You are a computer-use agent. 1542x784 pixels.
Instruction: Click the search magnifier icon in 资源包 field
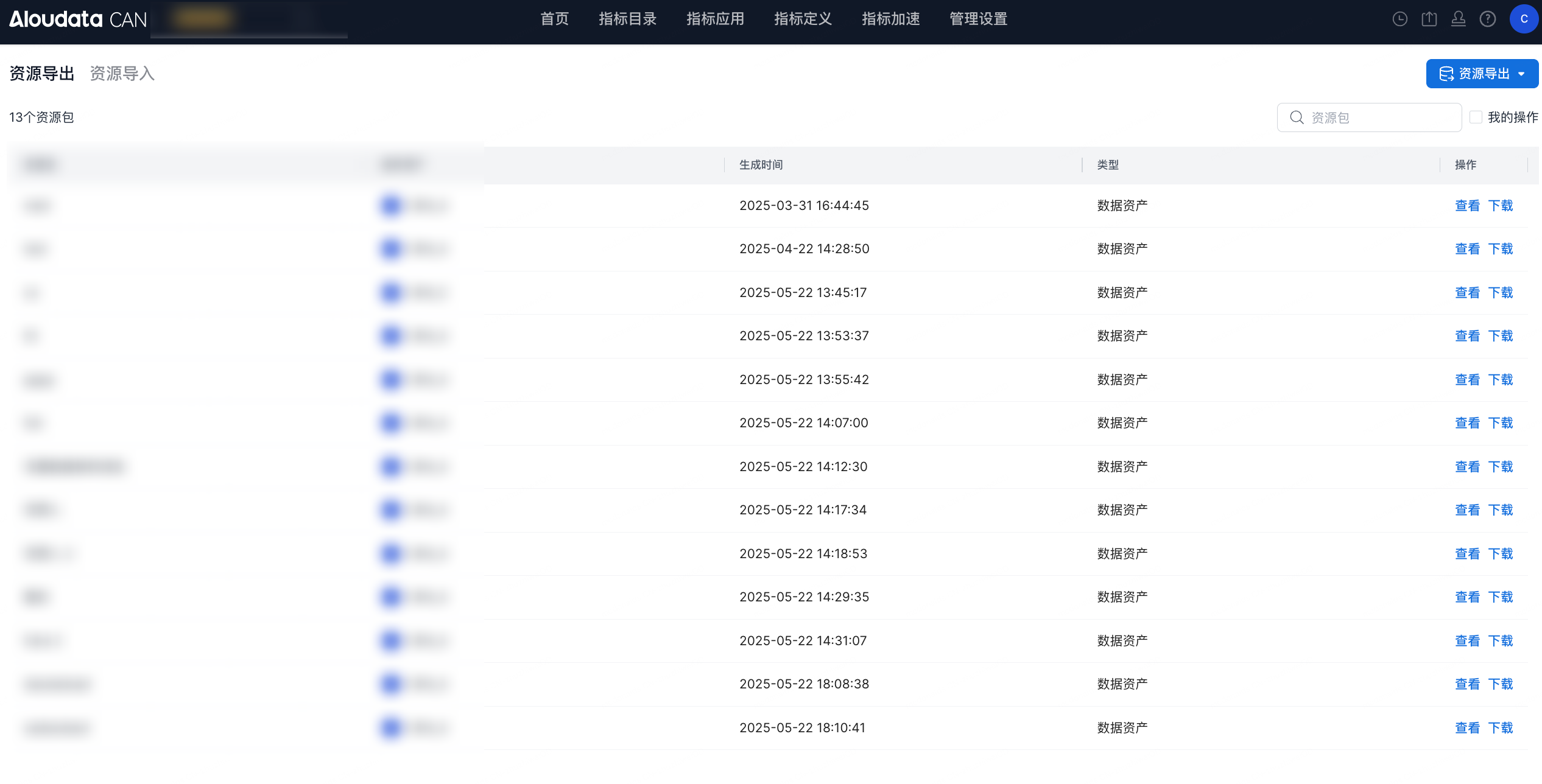click(1297, 117)
